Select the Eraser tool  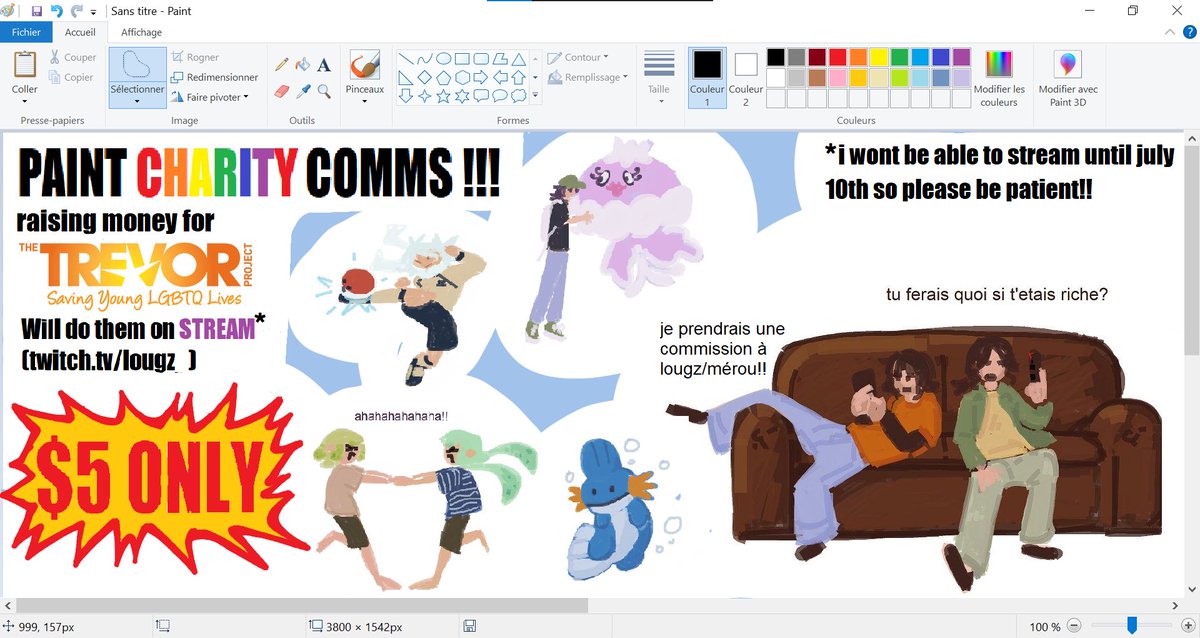click(x=282, y=91)
